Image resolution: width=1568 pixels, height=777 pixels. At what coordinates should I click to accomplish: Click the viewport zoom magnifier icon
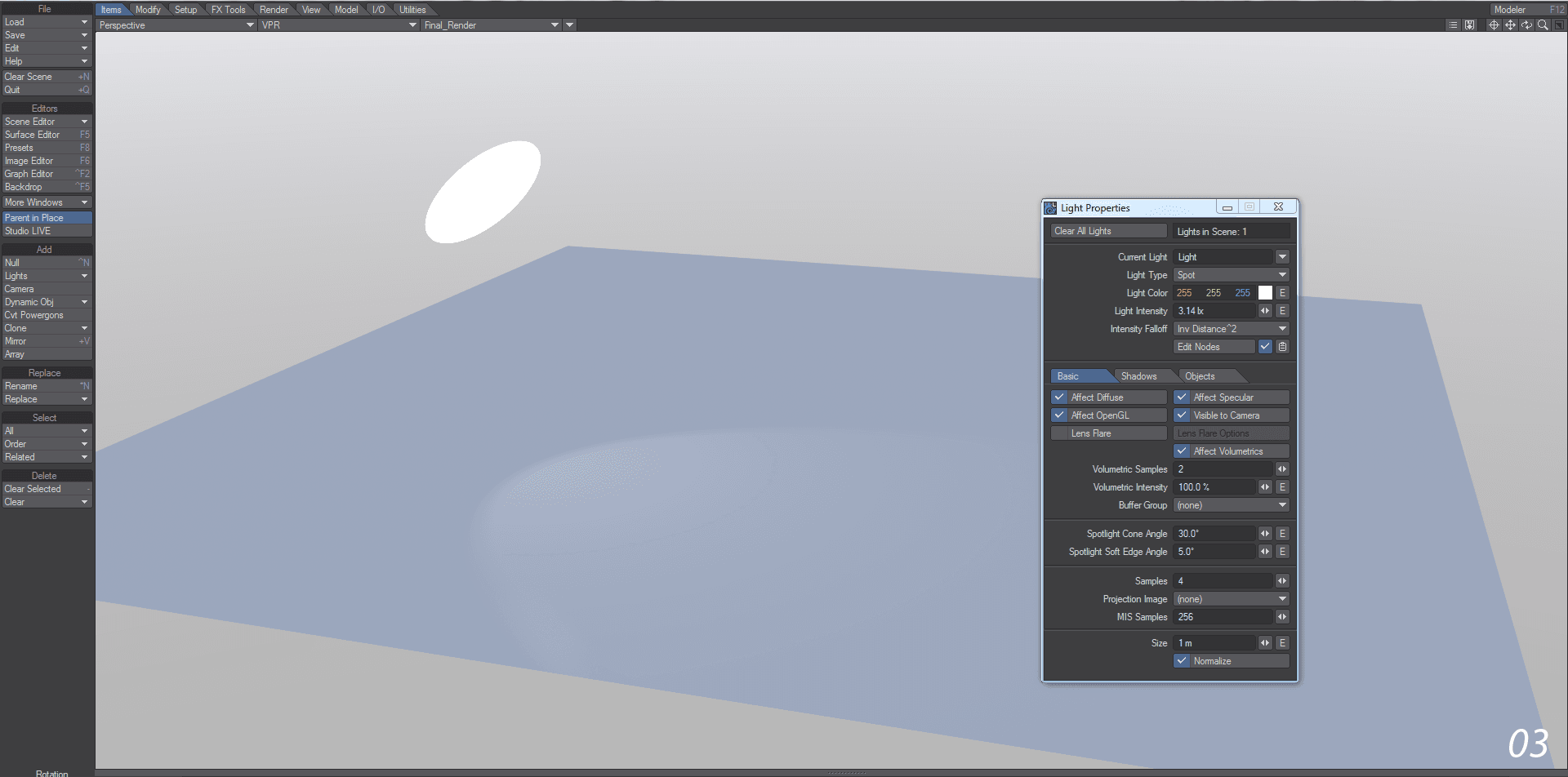1543,25
